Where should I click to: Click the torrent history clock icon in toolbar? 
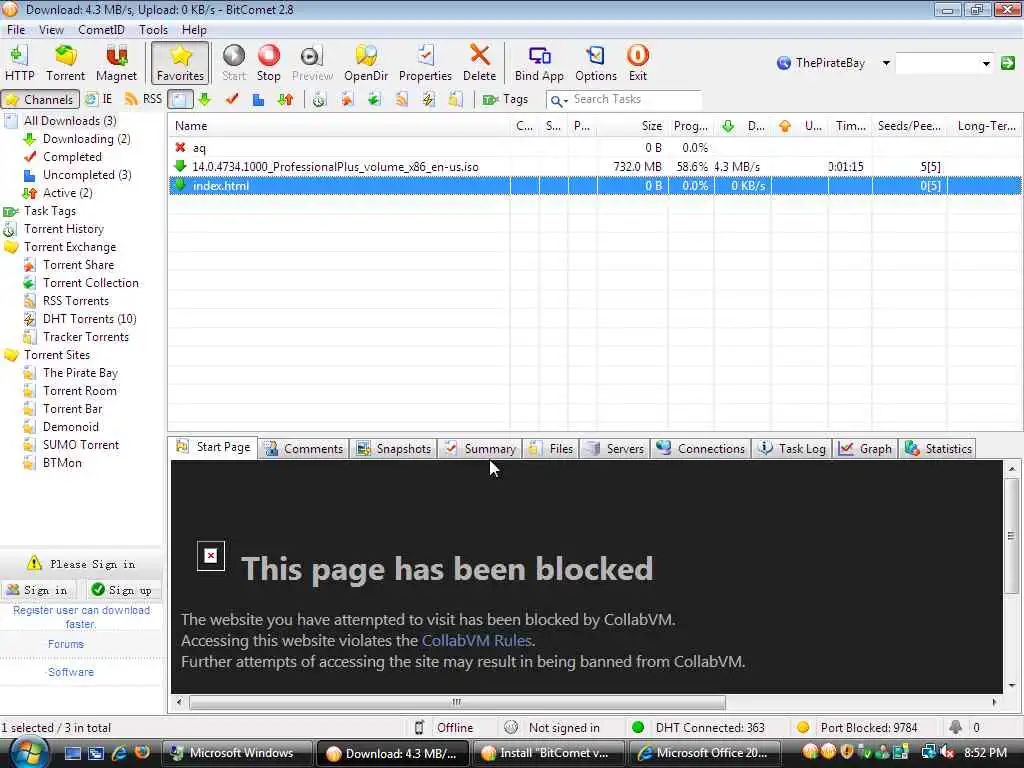click(x=319, y=99)
